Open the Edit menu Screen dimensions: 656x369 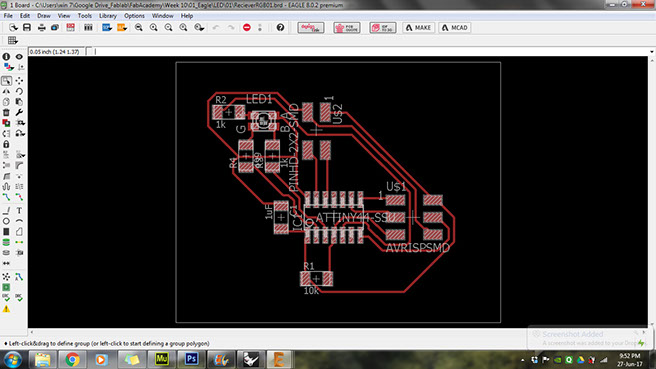pyautogui.click(x=25, y=15)
